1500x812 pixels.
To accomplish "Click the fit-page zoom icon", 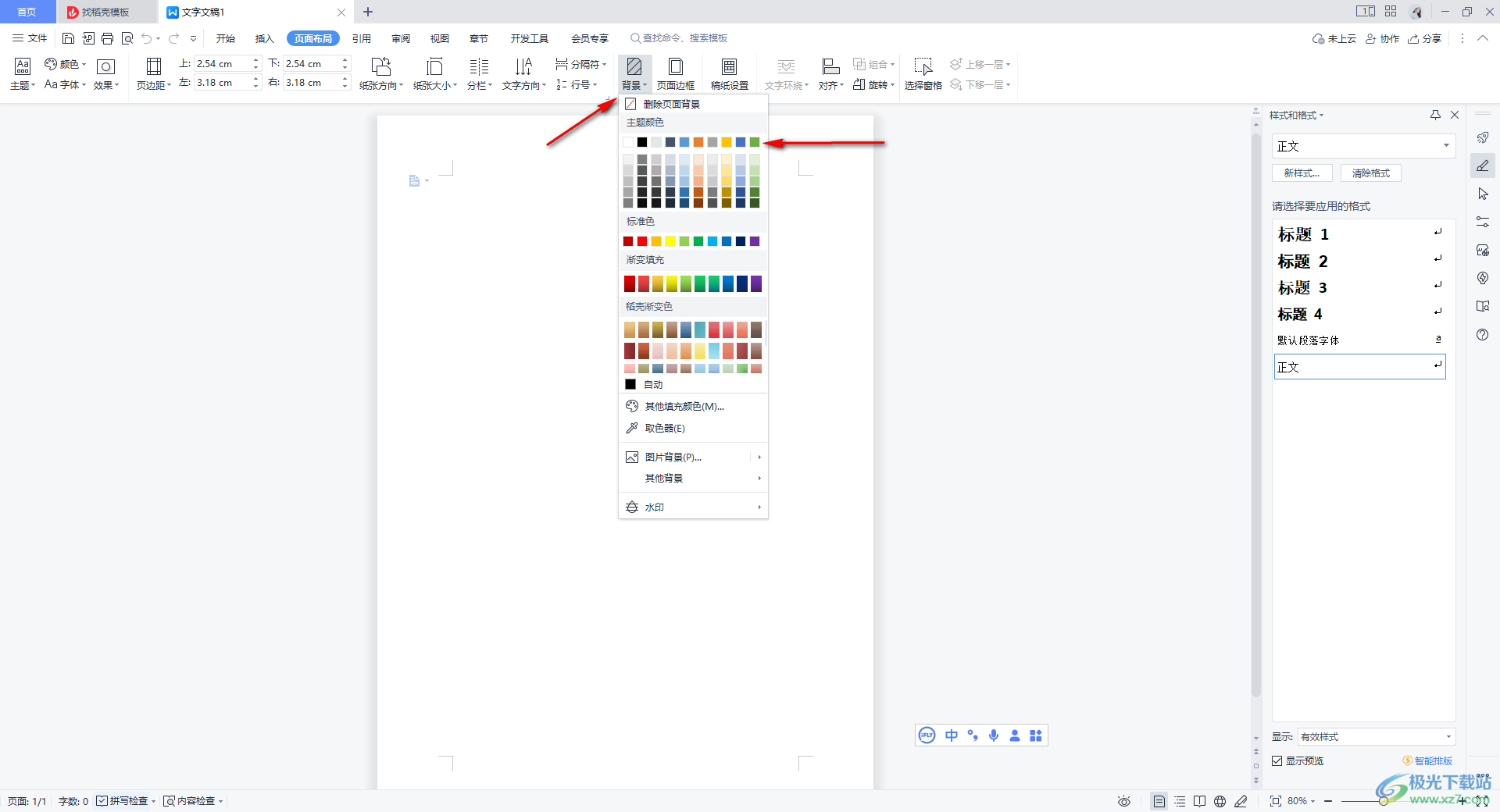I will coord(1275,801).
